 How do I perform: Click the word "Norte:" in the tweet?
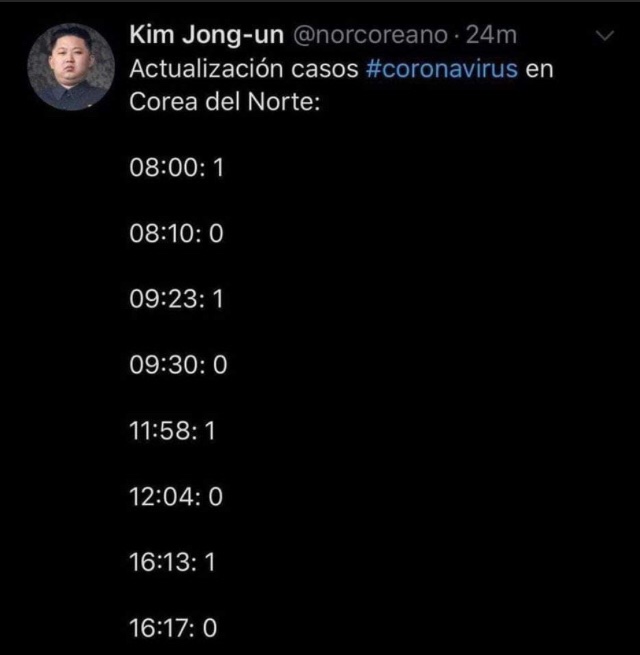click(x=285, y=104)
